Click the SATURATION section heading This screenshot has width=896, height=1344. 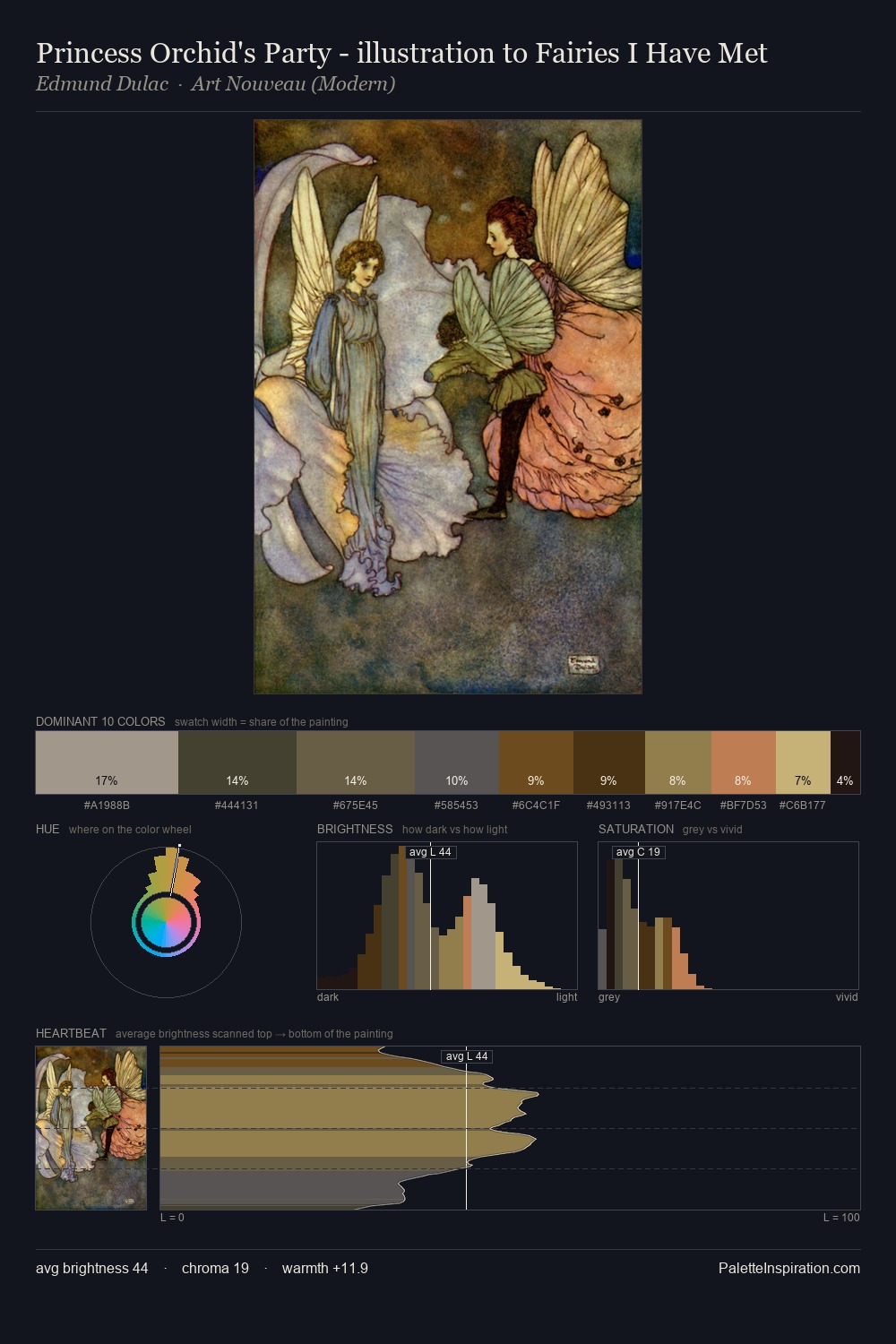point(636,829)
